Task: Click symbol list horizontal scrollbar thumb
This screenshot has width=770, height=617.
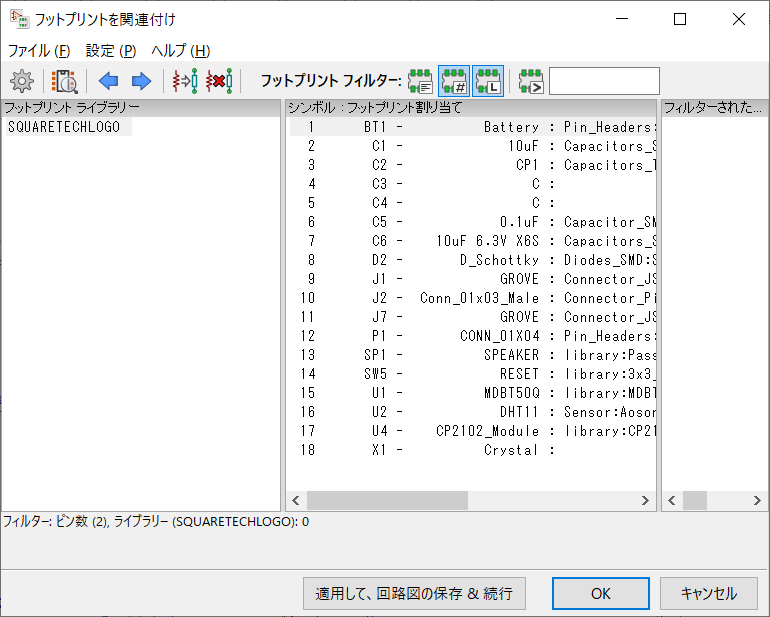Action: (387, 501)
